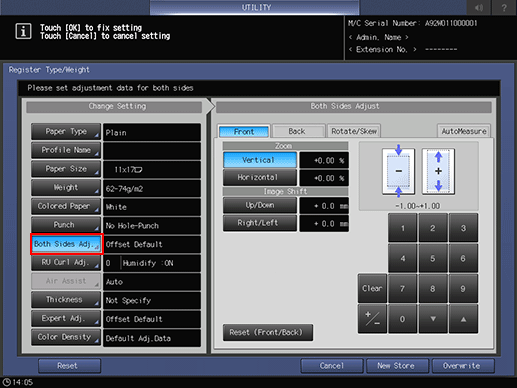Open the Paper Type setting
This screenshot has width=517, height=388.
pos(66,132)
